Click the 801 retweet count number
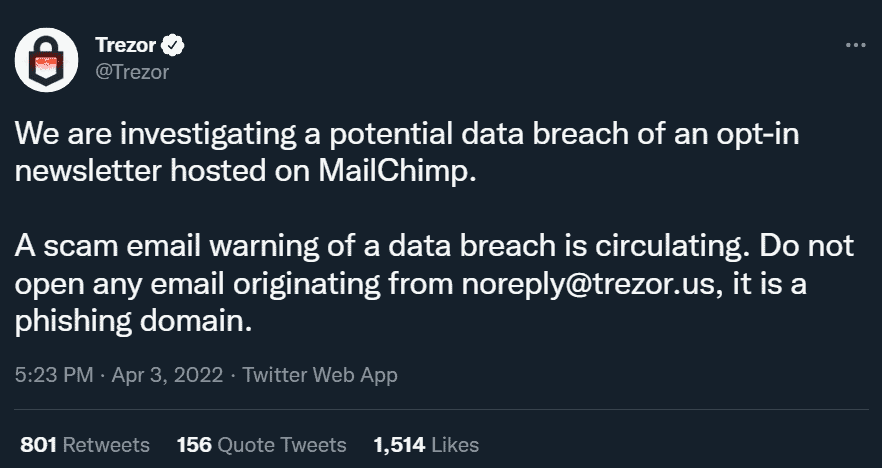Image resolution: width=882 pixels, height=468 pixels. 38,445
